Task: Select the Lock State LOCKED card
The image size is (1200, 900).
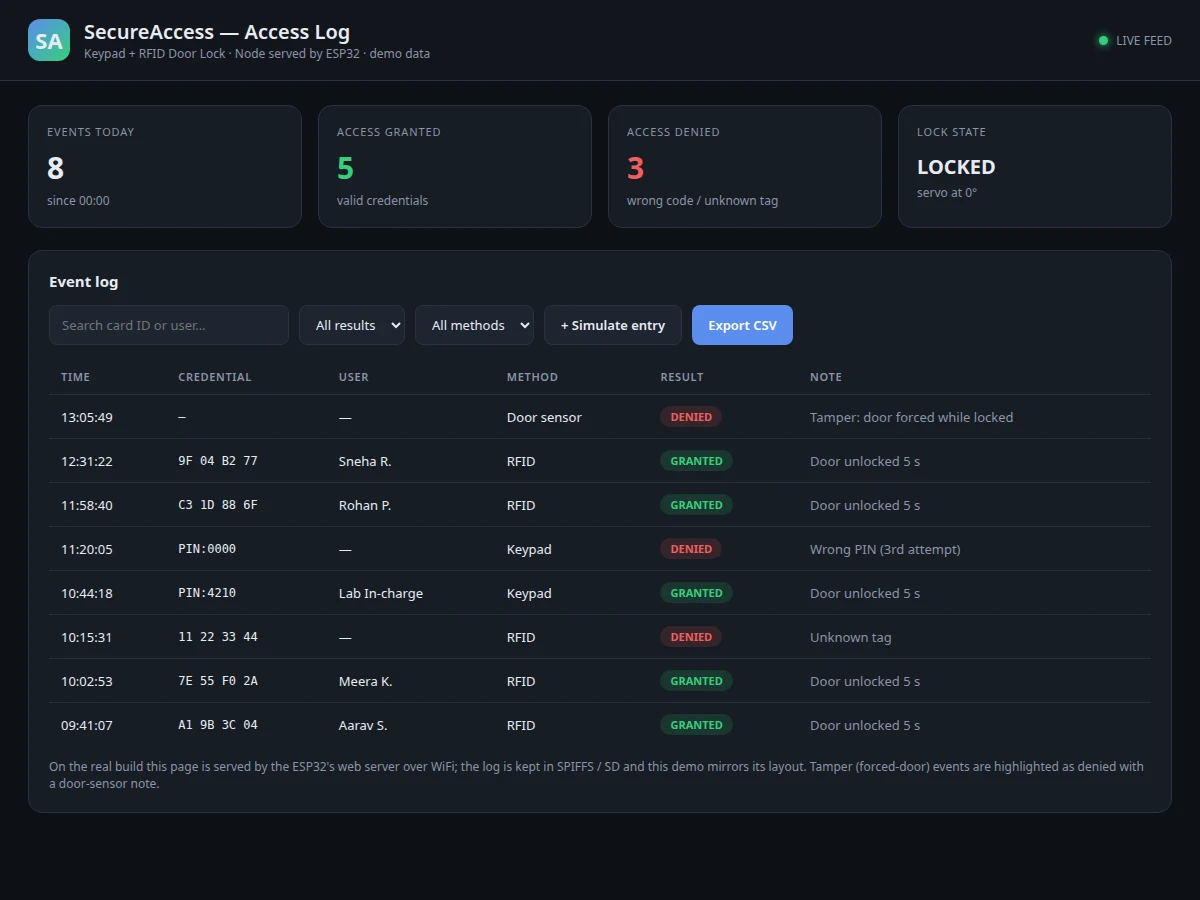Action: pyautogui.click(x=1035, y=167)
